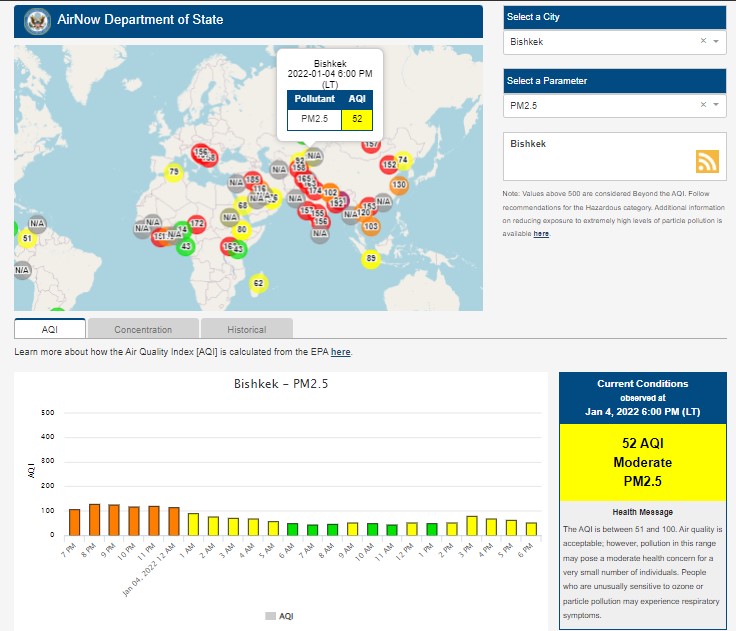Clear the PM2.5 parameter selection
Screen dimensions: 736x631
(x=703, y=105)
